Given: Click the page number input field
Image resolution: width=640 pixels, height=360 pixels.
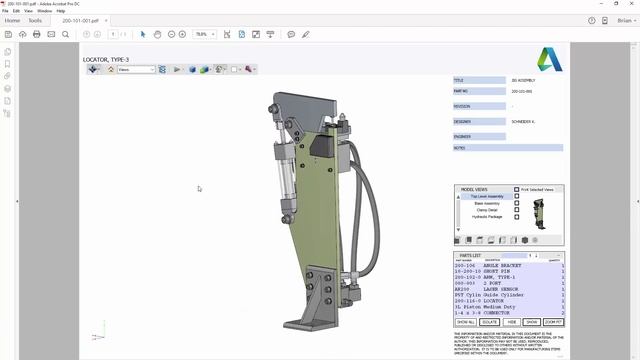Looking at the screenshot, I should click(113, 34).
